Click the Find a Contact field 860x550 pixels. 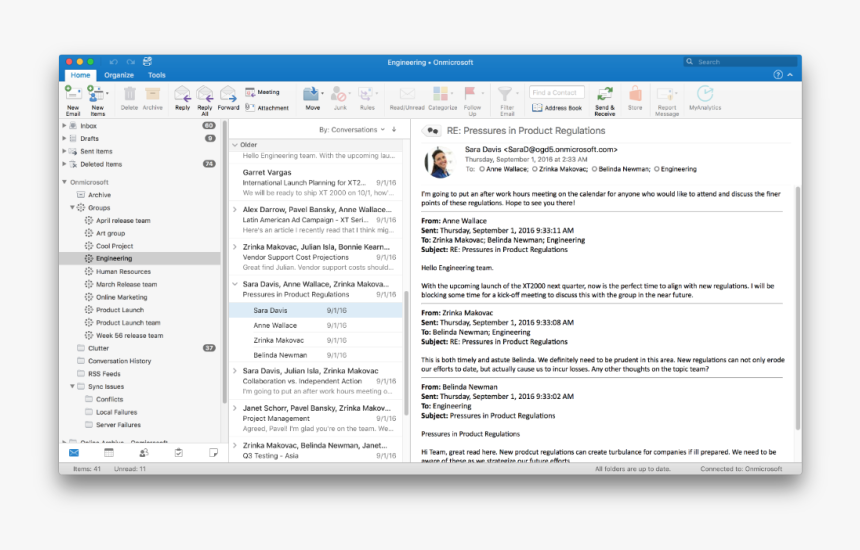556,93
